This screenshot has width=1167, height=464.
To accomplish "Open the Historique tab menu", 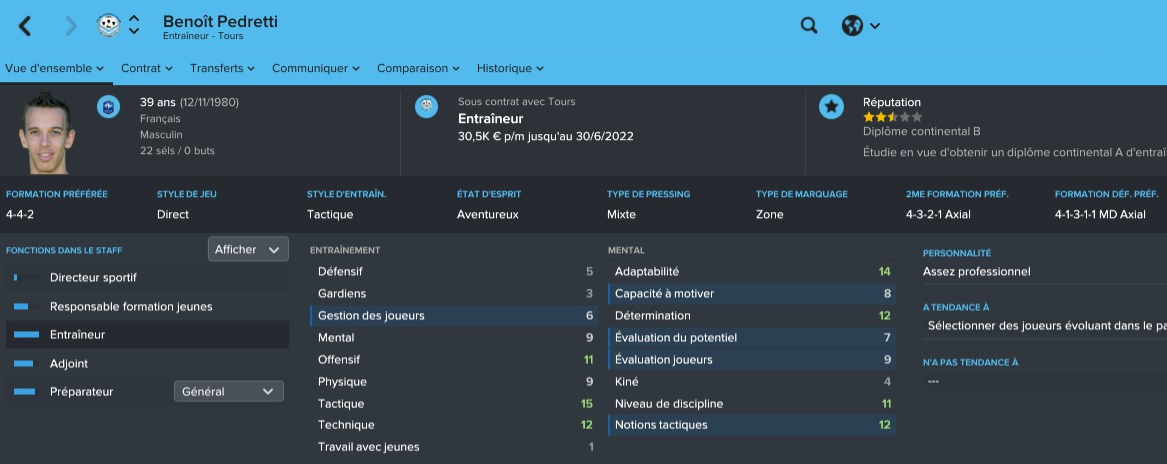I will (x=510, y=68).
